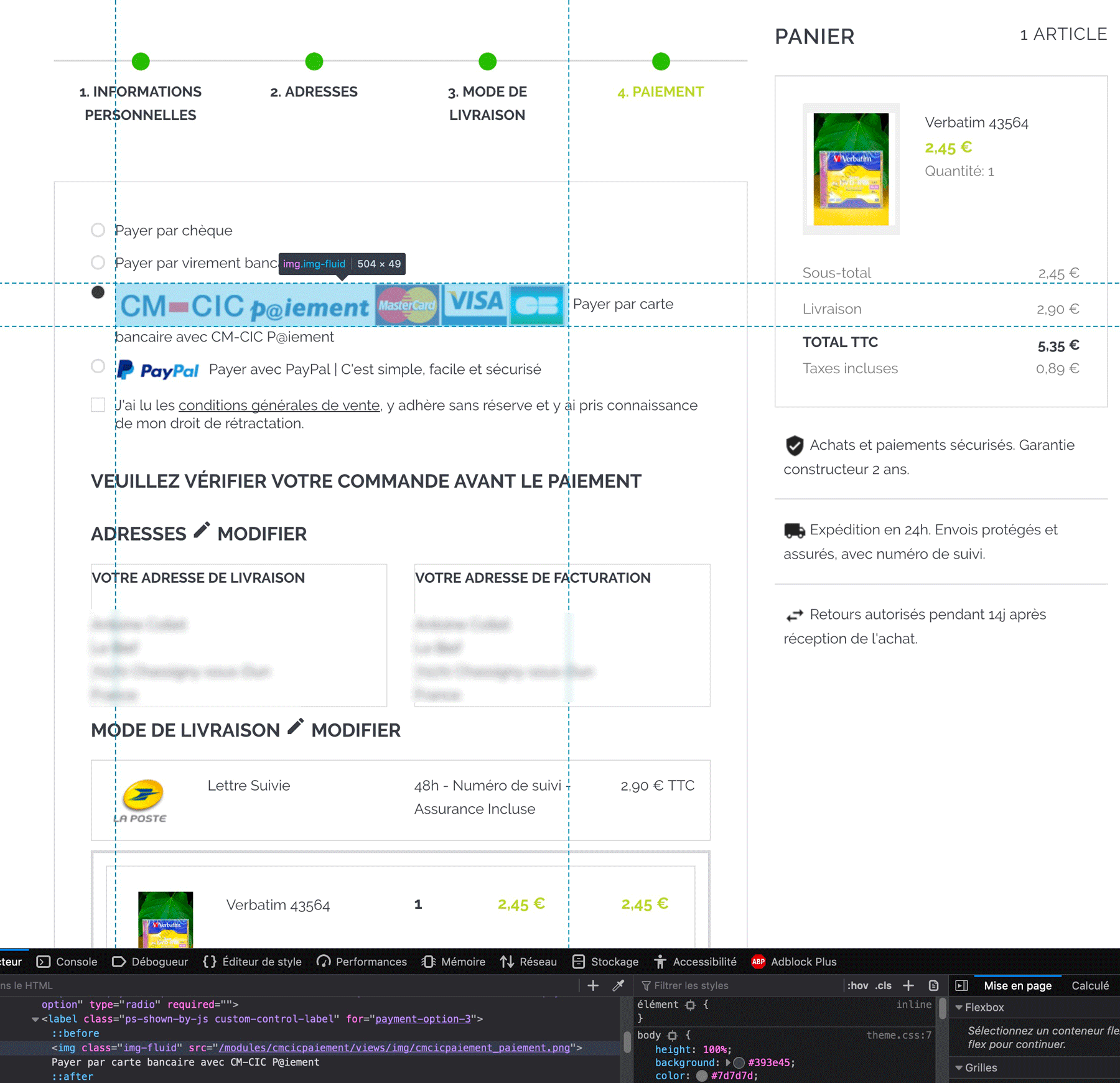Open the Accessibilité tab

[x=695, y=962]
